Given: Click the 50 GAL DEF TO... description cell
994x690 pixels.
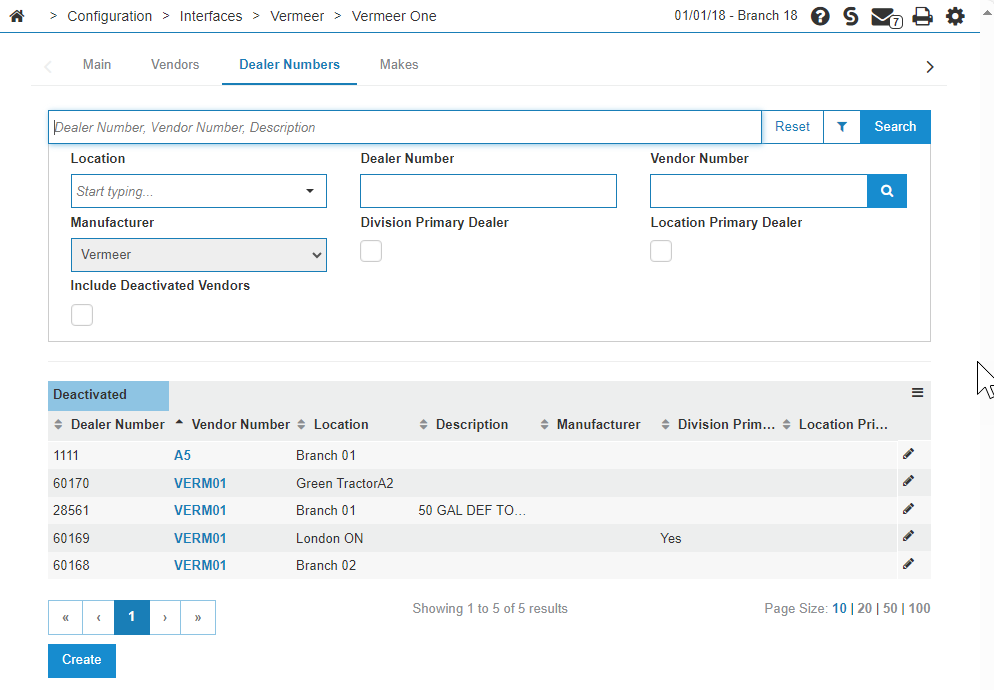Looking at the screenshot, I should click(x=472, y=511).
